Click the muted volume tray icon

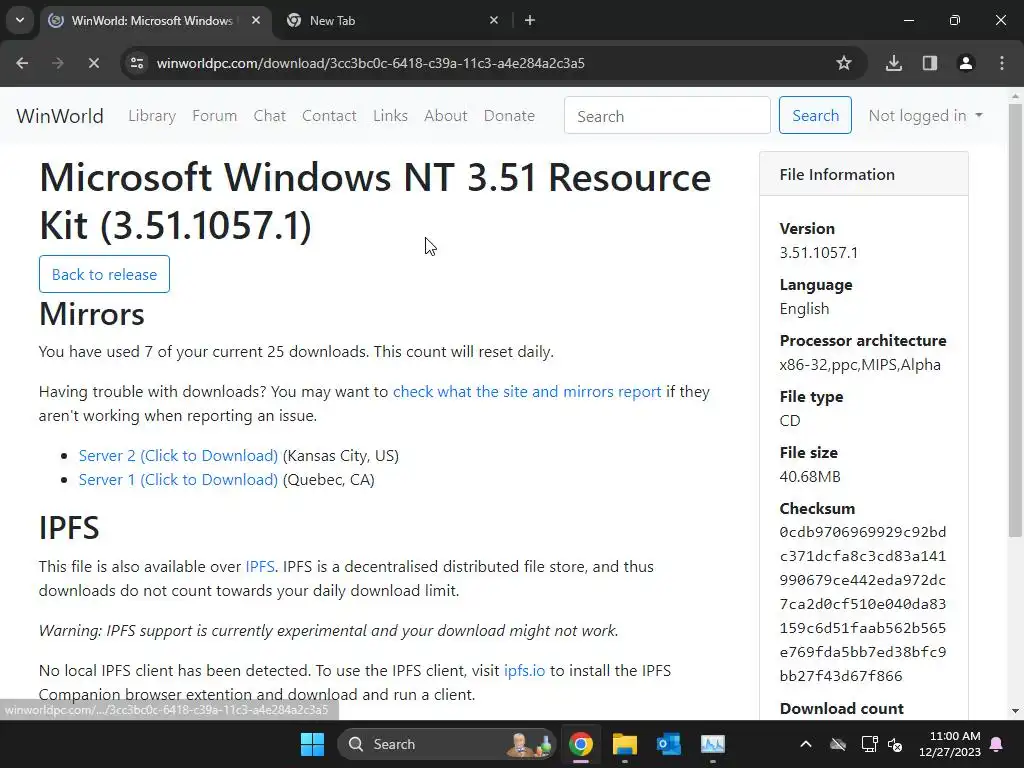[x=895, y=744]
